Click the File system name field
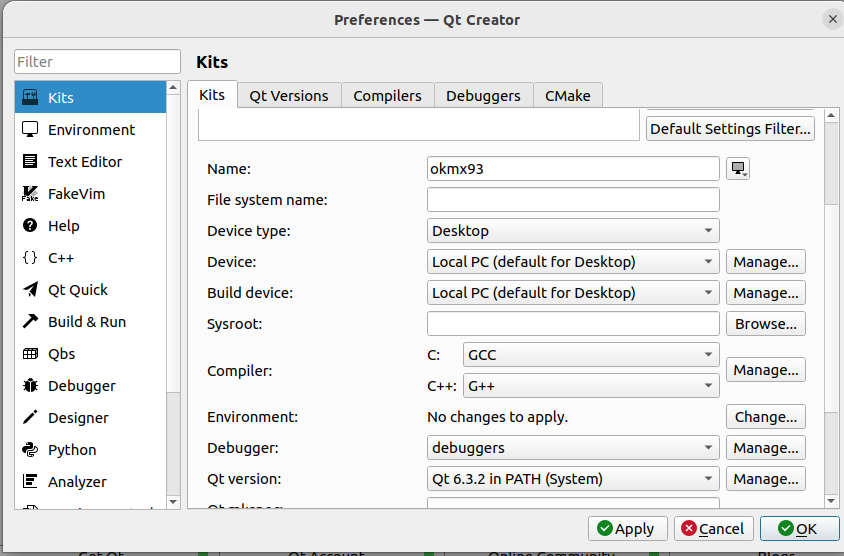Viewport: 844px width, 556px height. click(x=573, y=200)
